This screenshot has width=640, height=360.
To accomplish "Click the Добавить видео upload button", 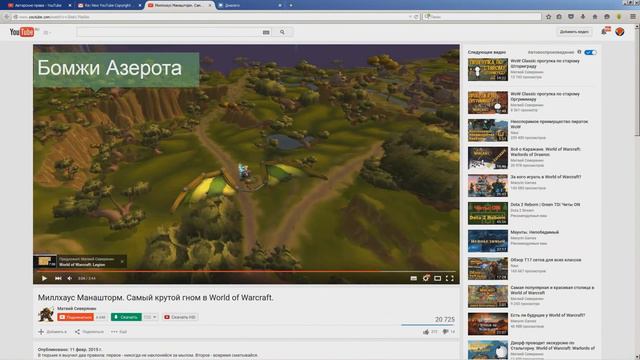I will pos(574,32).
